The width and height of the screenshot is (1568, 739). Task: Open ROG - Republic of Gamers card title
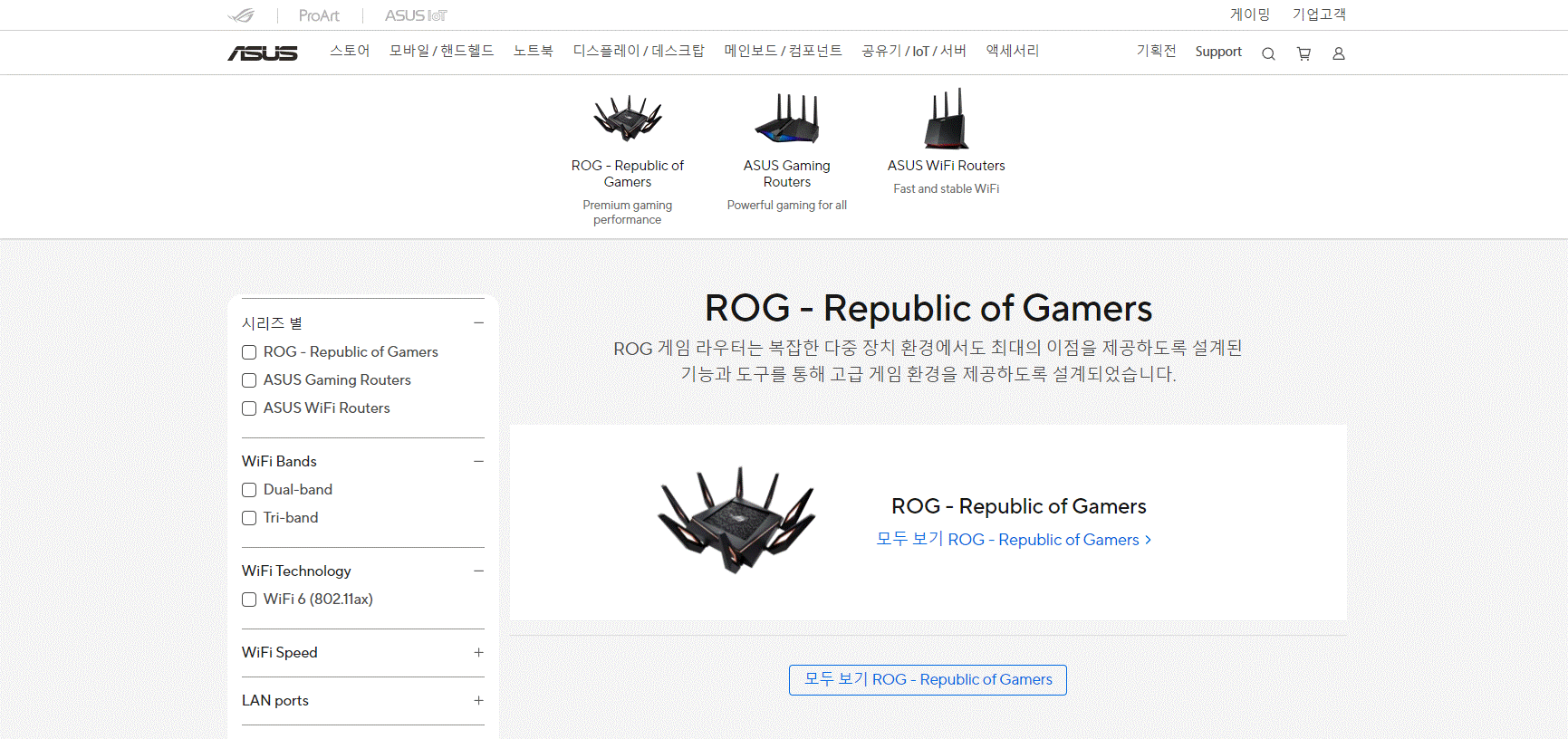[1019, 506]
